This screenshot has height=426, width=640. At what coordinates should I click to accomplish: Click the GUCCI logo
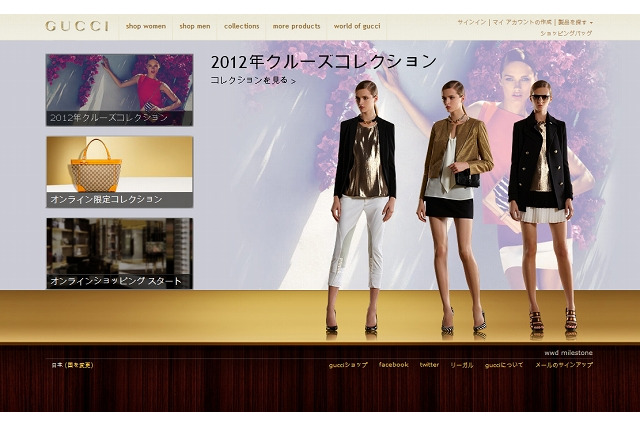(77, 27)
